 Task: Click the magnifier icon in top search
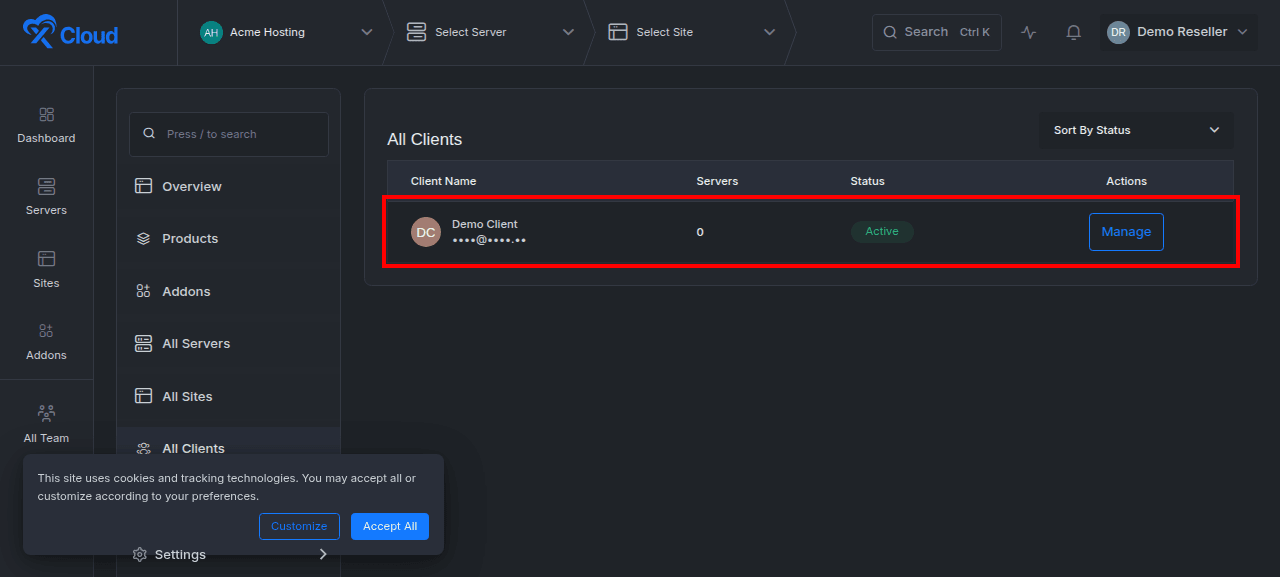tap(890, 32)
